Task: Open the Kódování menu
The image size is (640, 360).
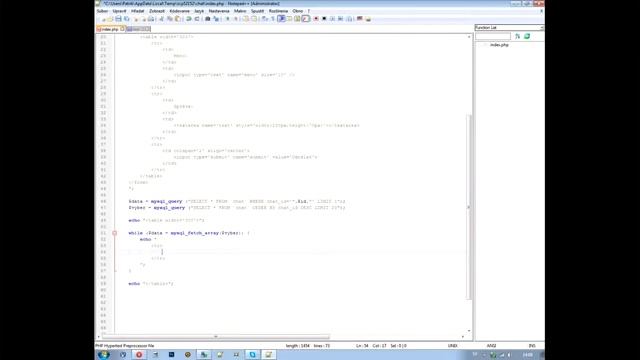Action: pos(180,11)
